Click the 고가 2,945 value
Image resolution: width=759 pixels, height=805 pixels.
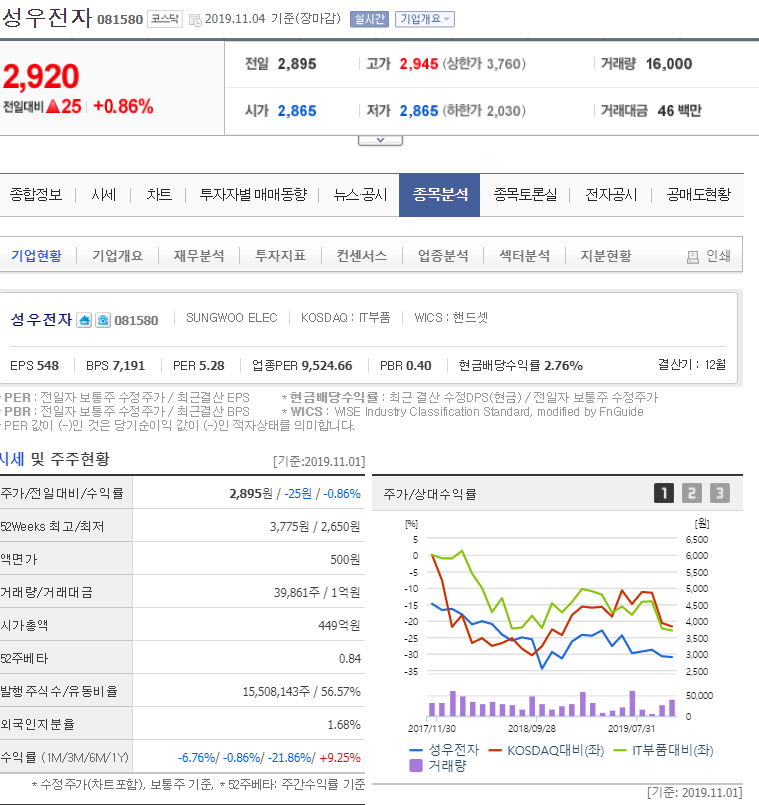pos(419,64)
